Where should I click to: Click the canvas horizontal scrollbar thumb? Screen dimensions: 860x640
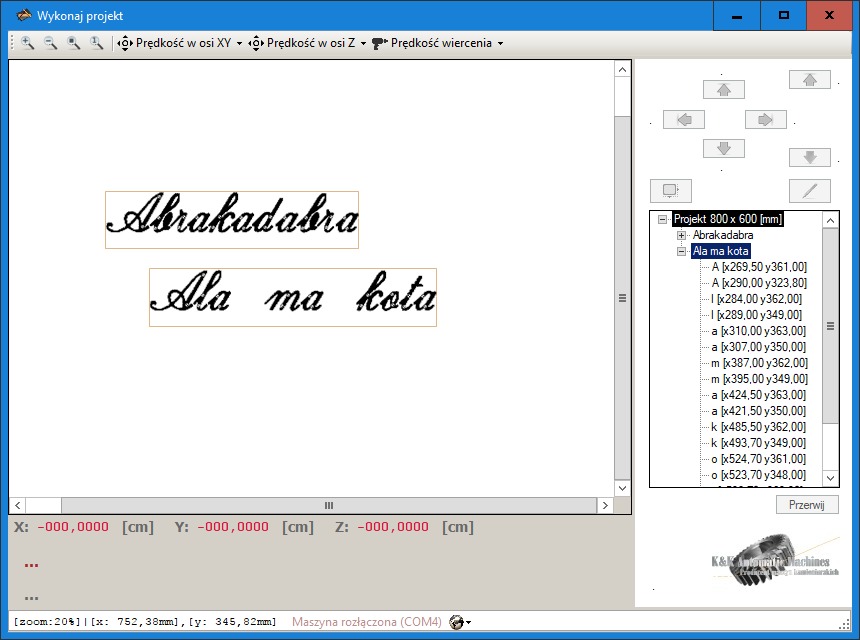click(329, 505)
